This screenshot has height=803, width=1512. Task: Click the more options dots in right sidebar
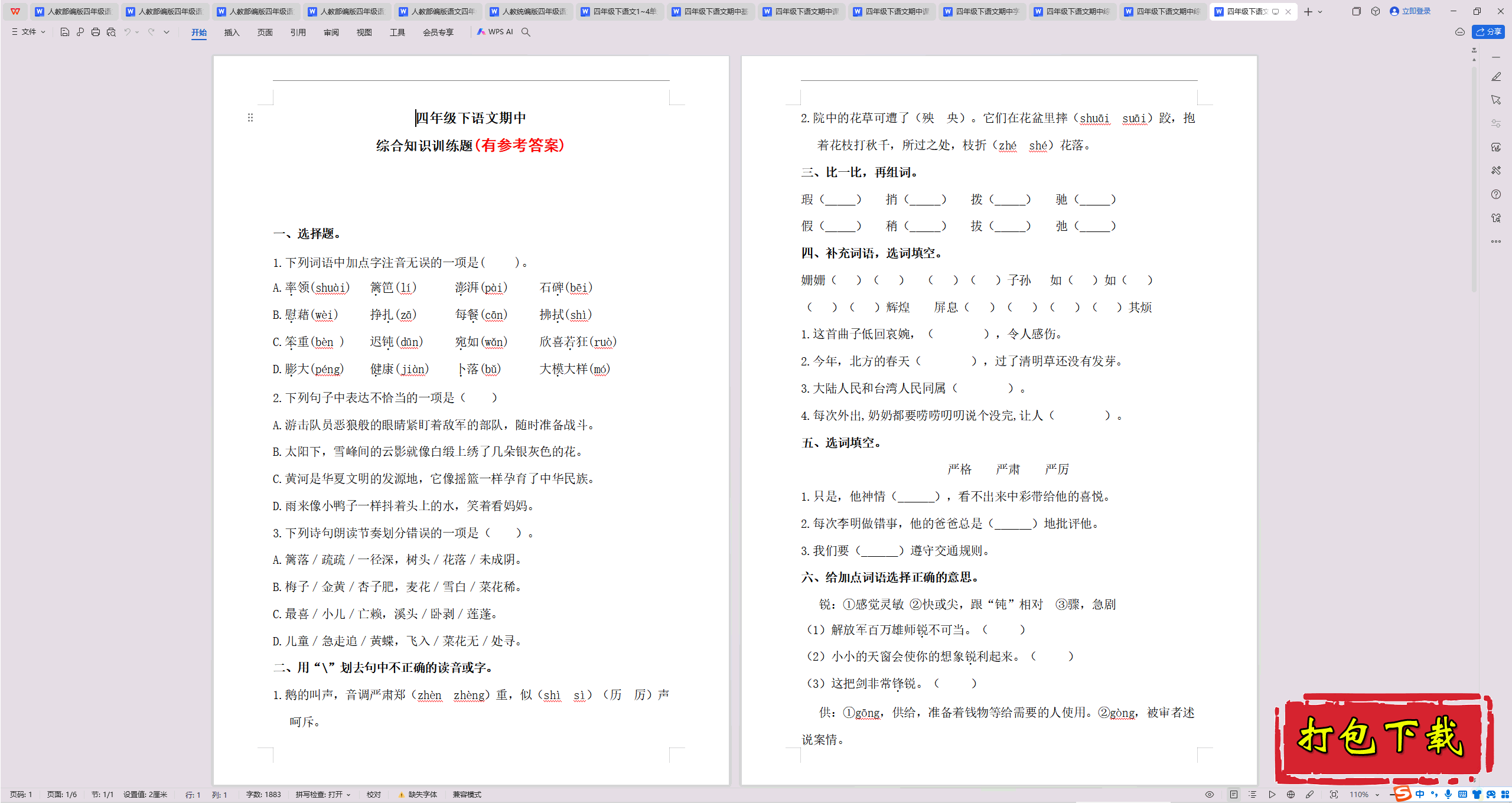1496,241
